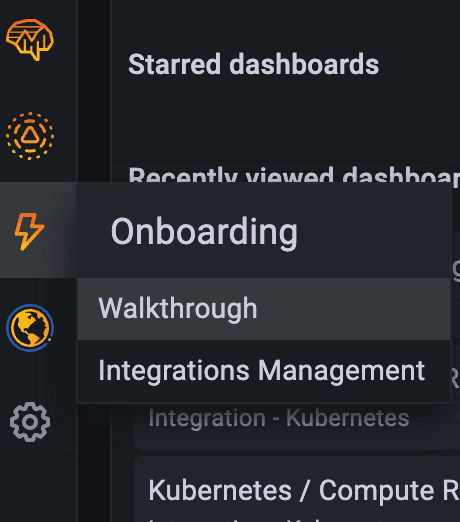
Task: Open the Kubernetes / Compute Resources dashboard link
Action: pyautogui.click(x=304, y=490)
